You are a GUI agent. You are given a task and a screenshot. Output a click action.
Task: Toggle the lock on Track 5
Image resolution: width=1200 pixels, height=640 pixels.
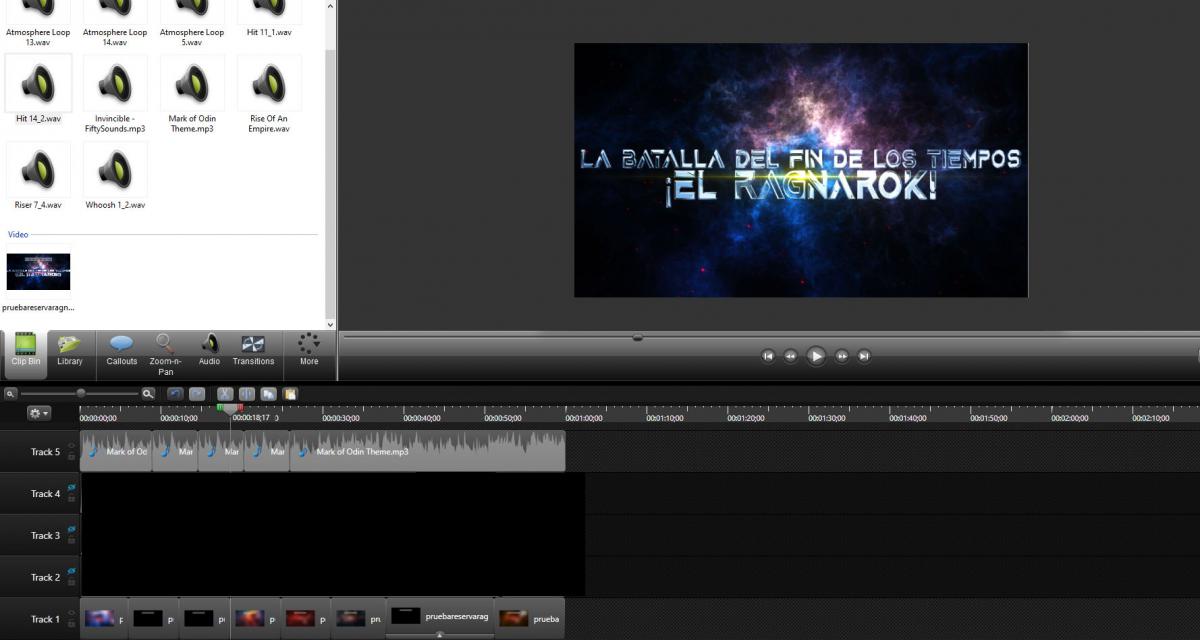[71, 457]
